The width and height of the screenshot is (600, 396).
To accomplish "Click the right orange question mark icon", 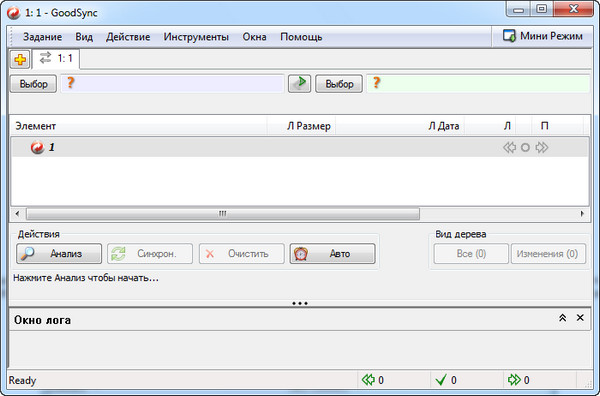I will point(377,83).
